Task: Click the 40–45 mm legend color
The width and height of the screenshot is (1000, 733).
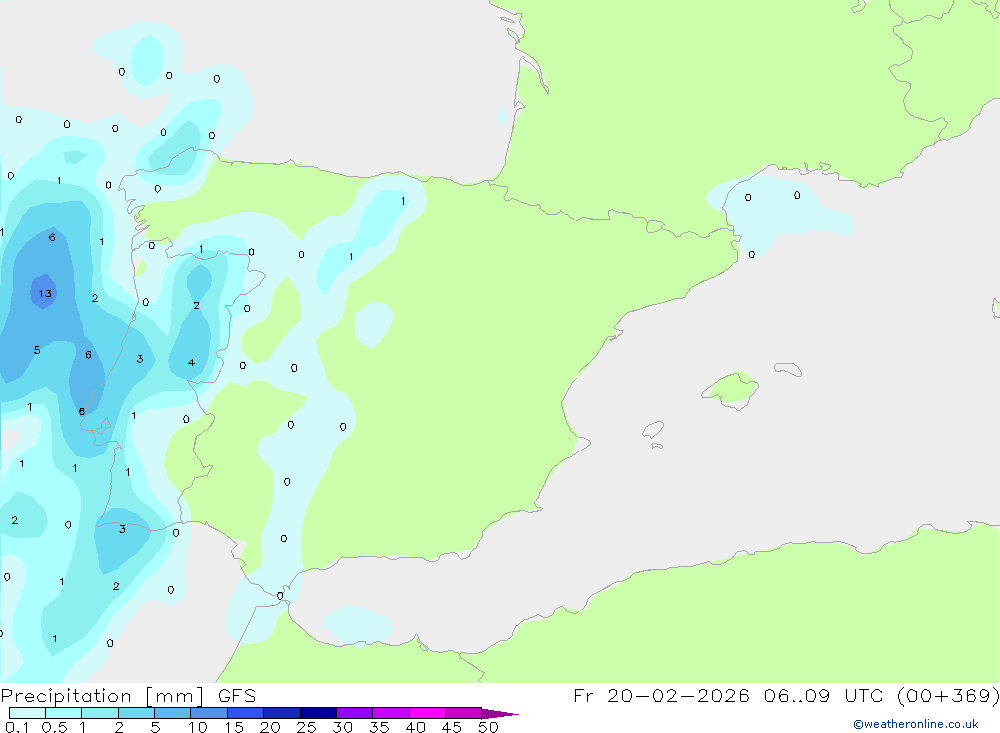Action: tap(427, 713)
